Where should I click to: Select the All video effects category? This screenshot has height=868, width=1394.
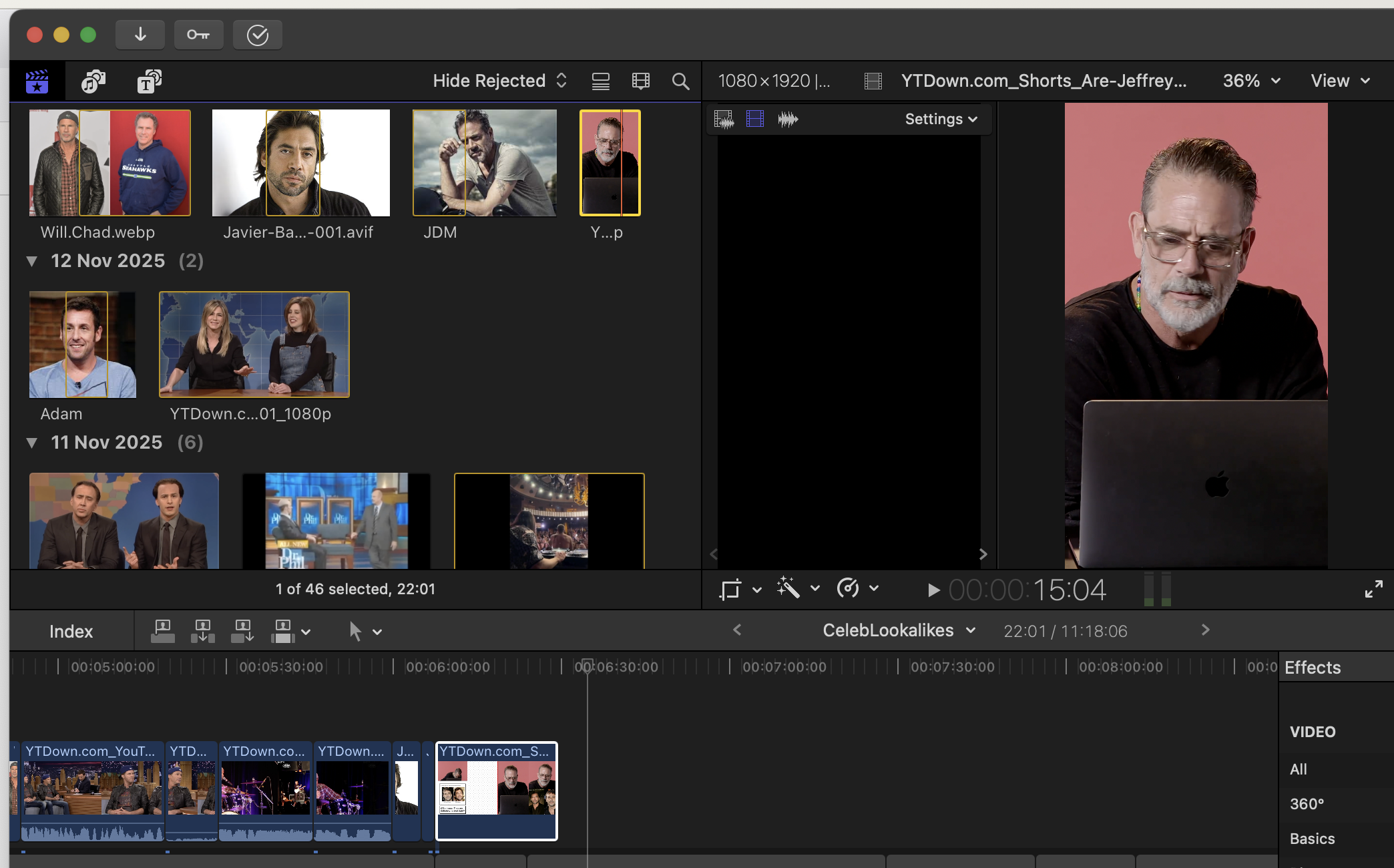[1298, 769]
